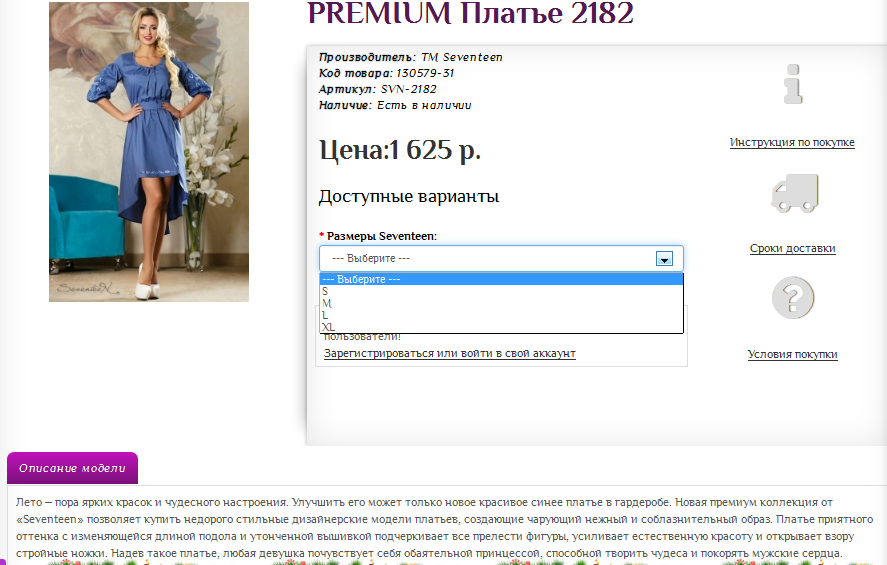Click the manufacturer TM Seventeen text

(462, 57)
